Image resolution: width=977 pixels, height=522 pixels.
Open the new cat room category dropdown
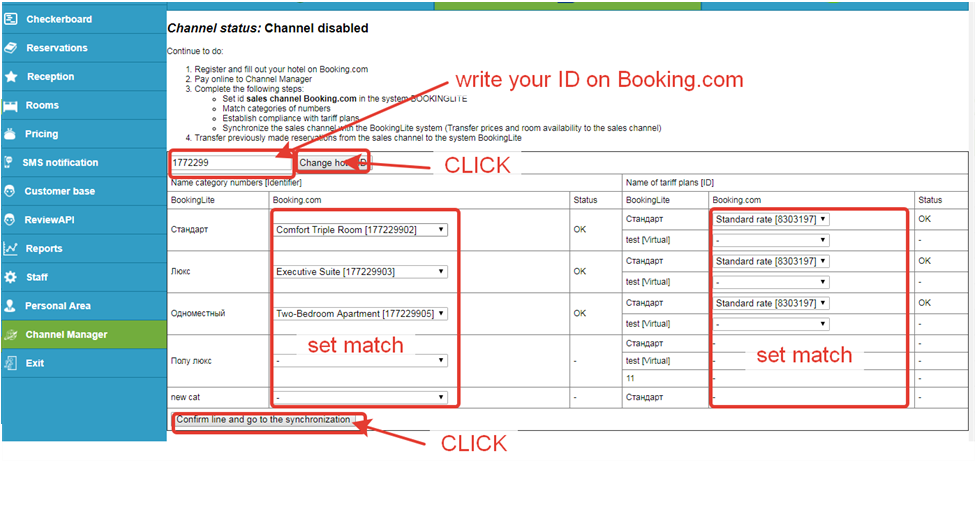point(360,397)
